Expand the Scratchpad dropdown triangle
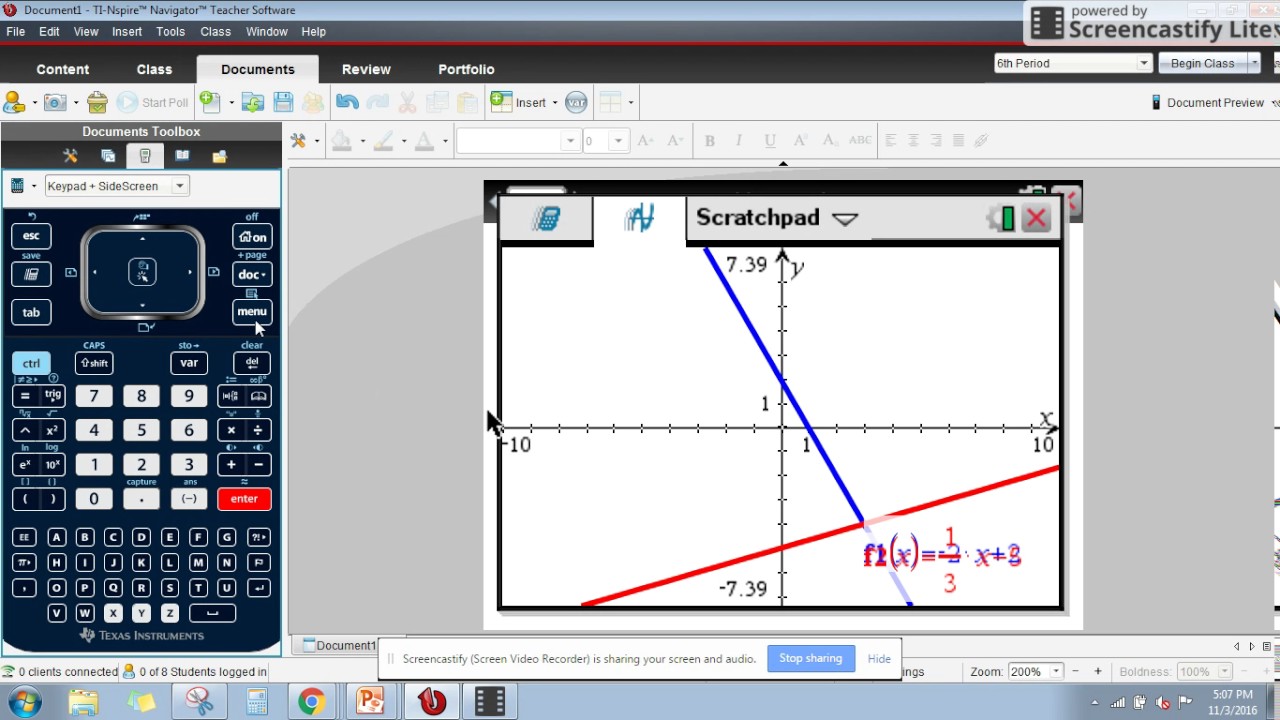 845,219
